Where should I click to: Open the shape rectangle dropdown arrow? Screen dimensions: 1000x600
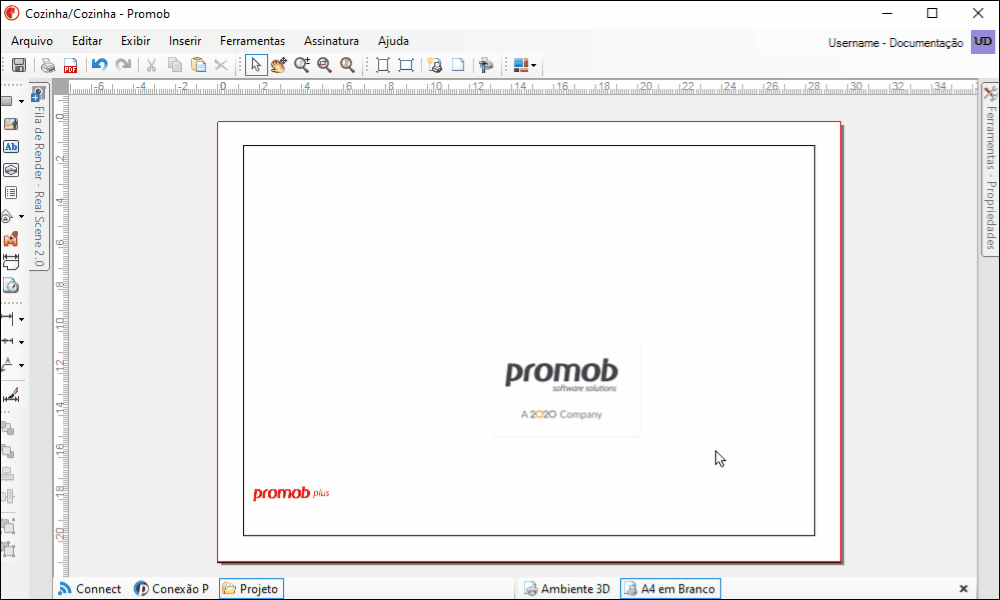click(x=21, y=101)
